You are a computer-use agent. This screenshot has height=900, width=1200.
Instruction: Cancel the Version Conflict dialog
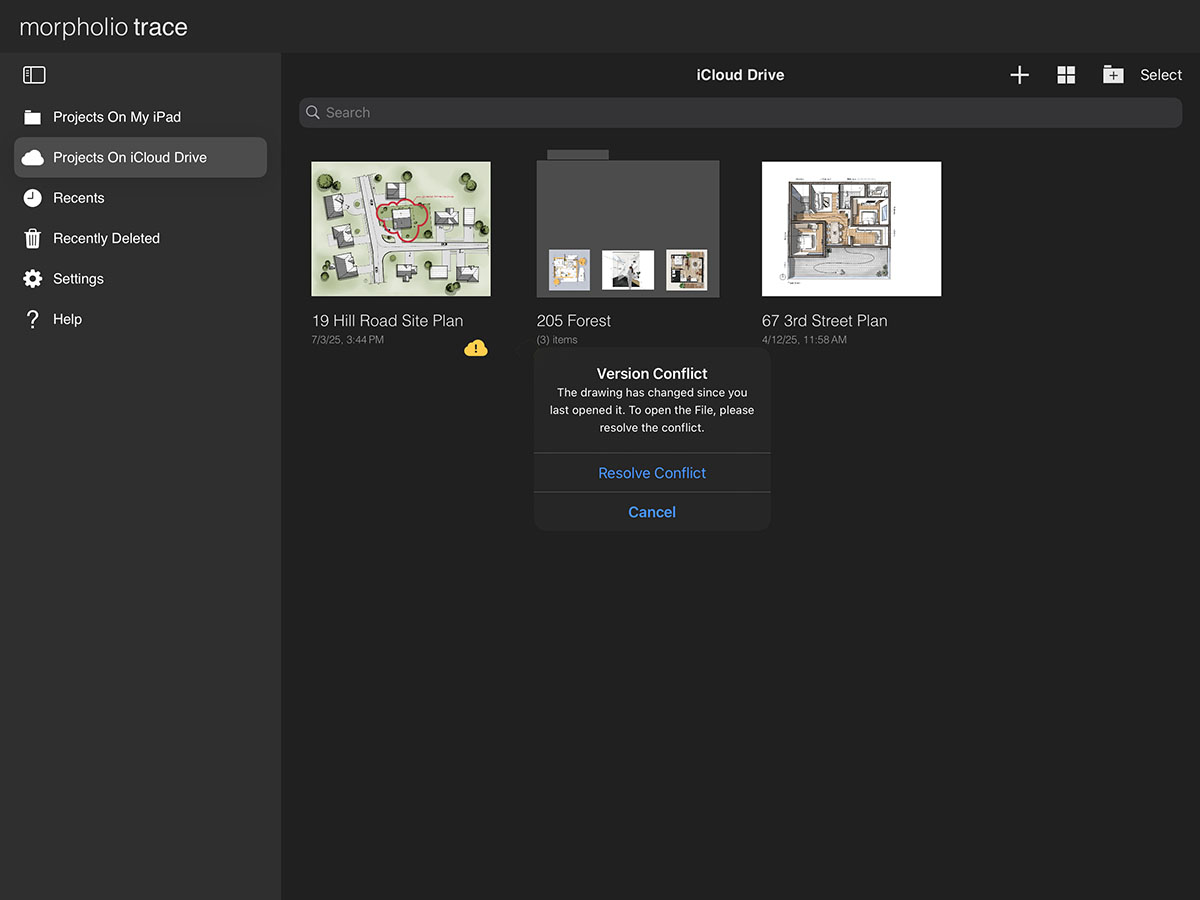(652, 512)
